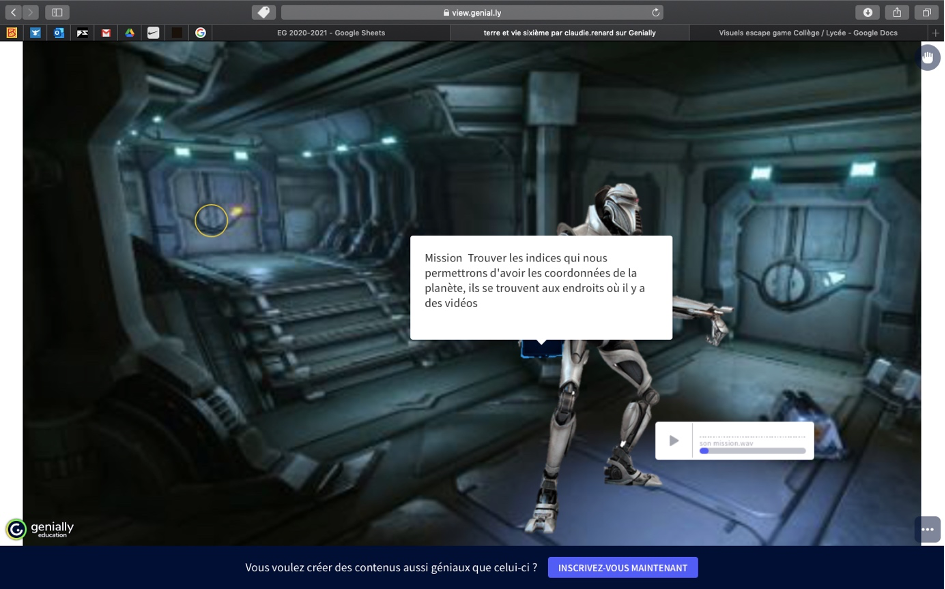Image resolution: width=945 pixels, height=589 pixels.
Task: Open the three-dots menu button
Action: (928, 529)
